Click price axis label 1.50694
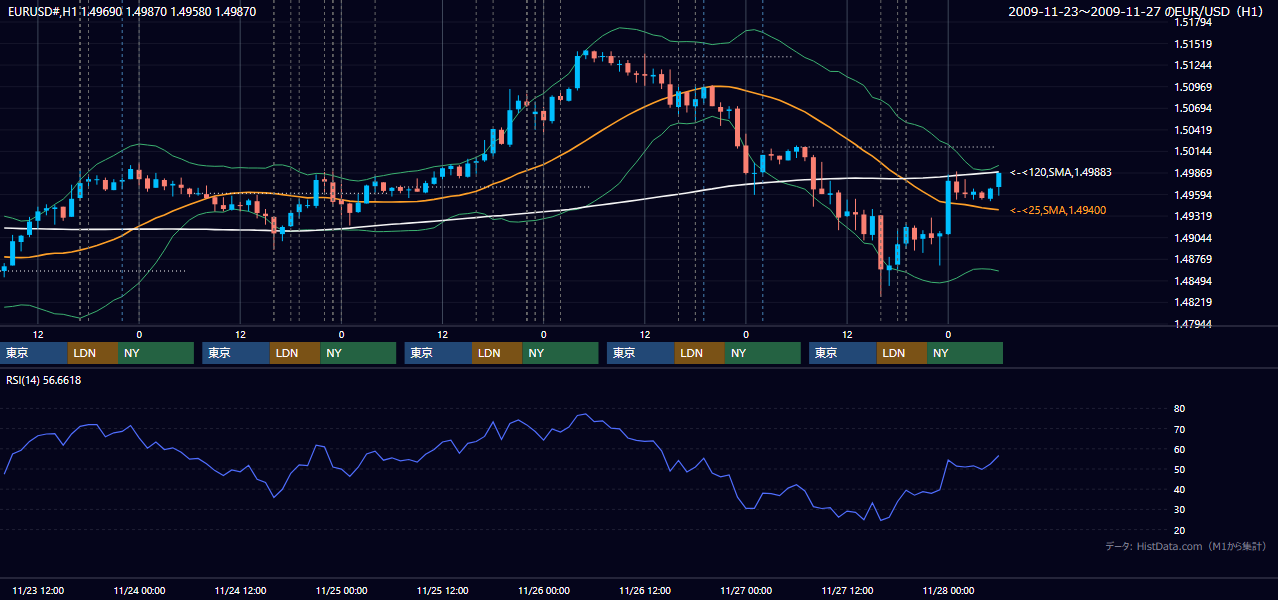This screenshot has height=600, width=1278. pos(1193,108)
